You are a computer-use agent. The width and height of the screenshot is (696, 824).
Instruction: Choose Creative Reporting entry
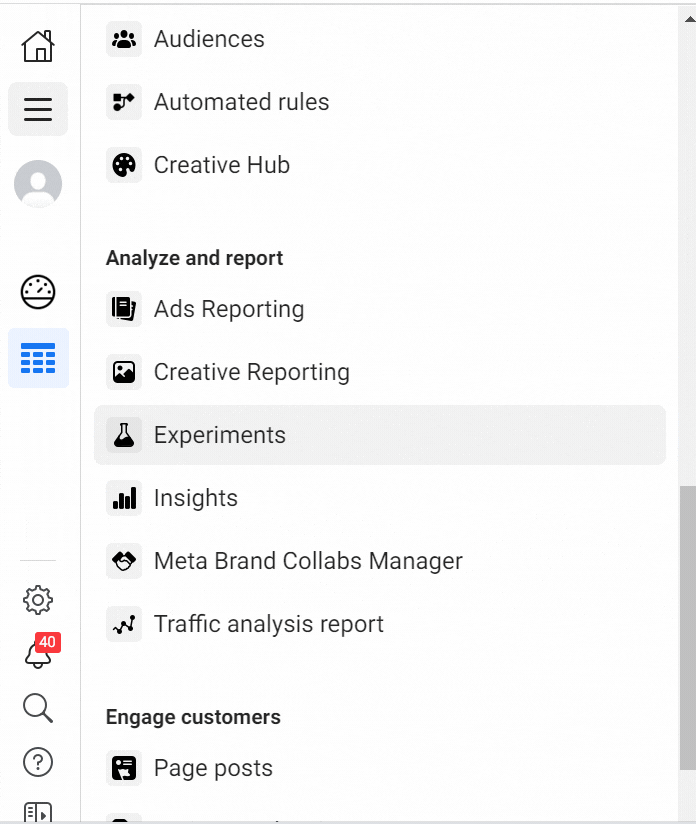[x=251, y=373]
